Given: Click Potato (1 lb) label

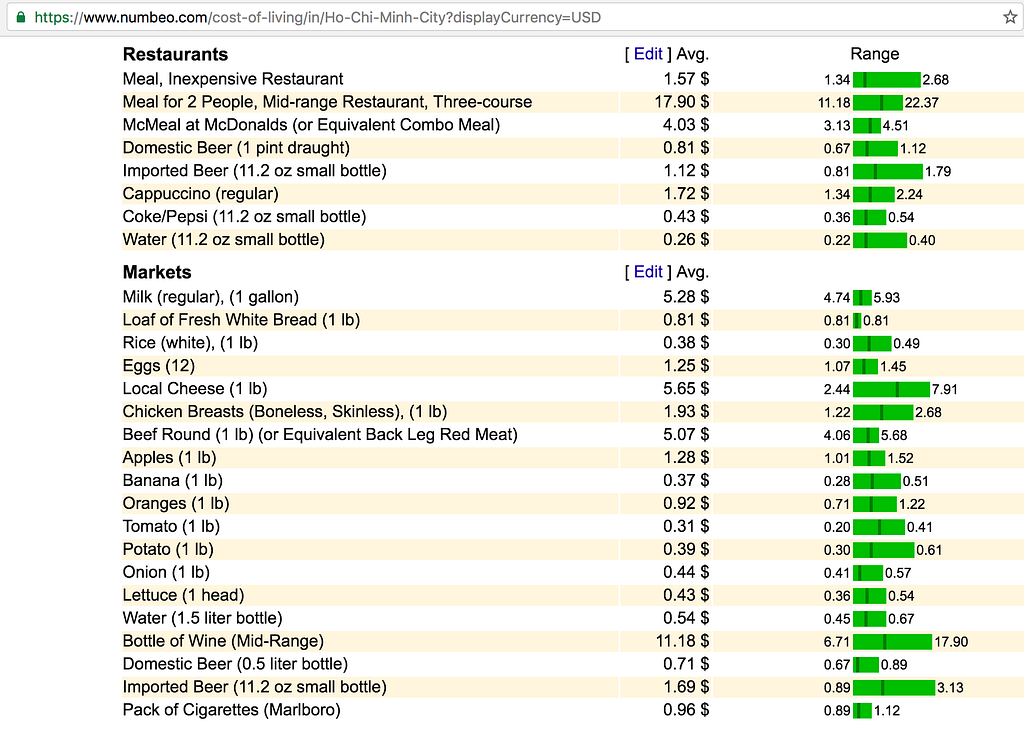Looking at the screenshot, I should (x=168, y=549).
